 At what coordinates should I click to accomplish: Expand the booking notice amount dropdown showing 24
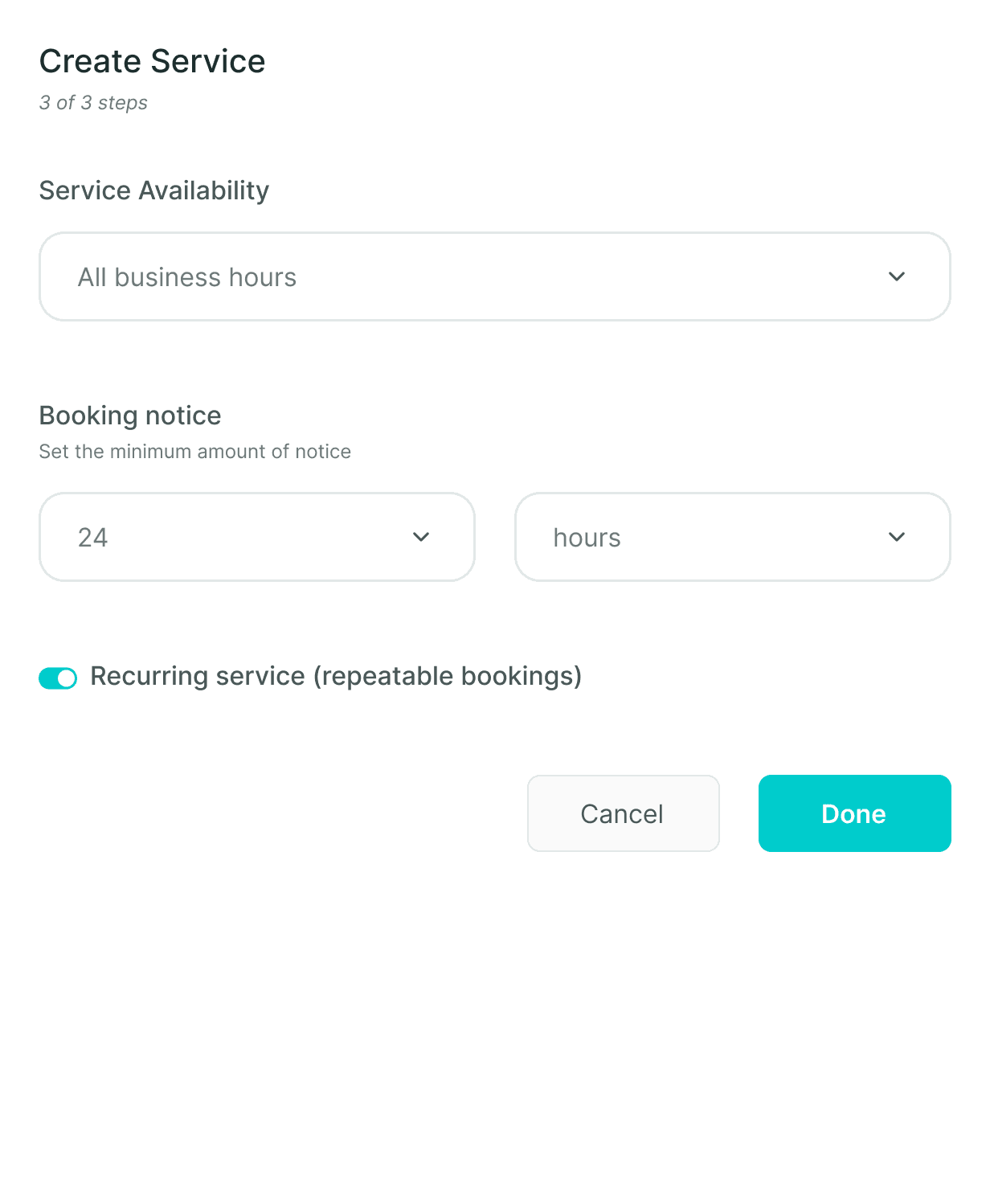click(257, 537)
